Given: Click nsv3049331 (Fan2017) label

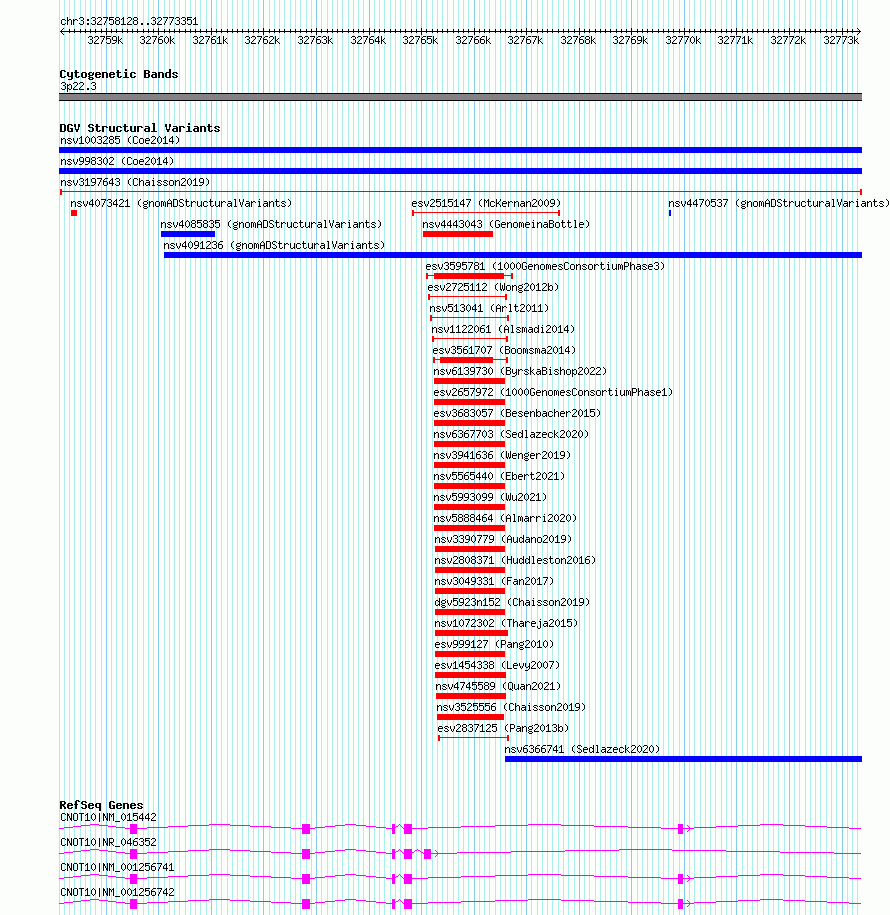Looking at the screenshot, I should [494, 582].
